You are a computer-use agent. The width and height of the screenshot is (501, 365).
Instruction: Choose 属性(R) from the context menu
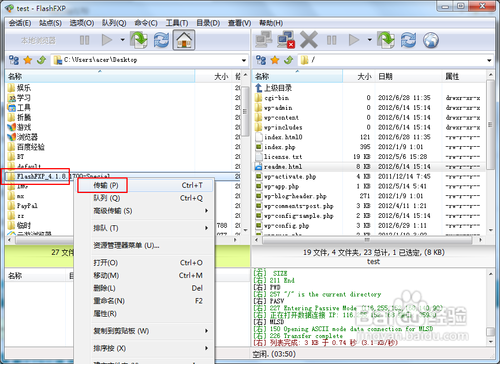pyautogui.click(x=144, y=314)
